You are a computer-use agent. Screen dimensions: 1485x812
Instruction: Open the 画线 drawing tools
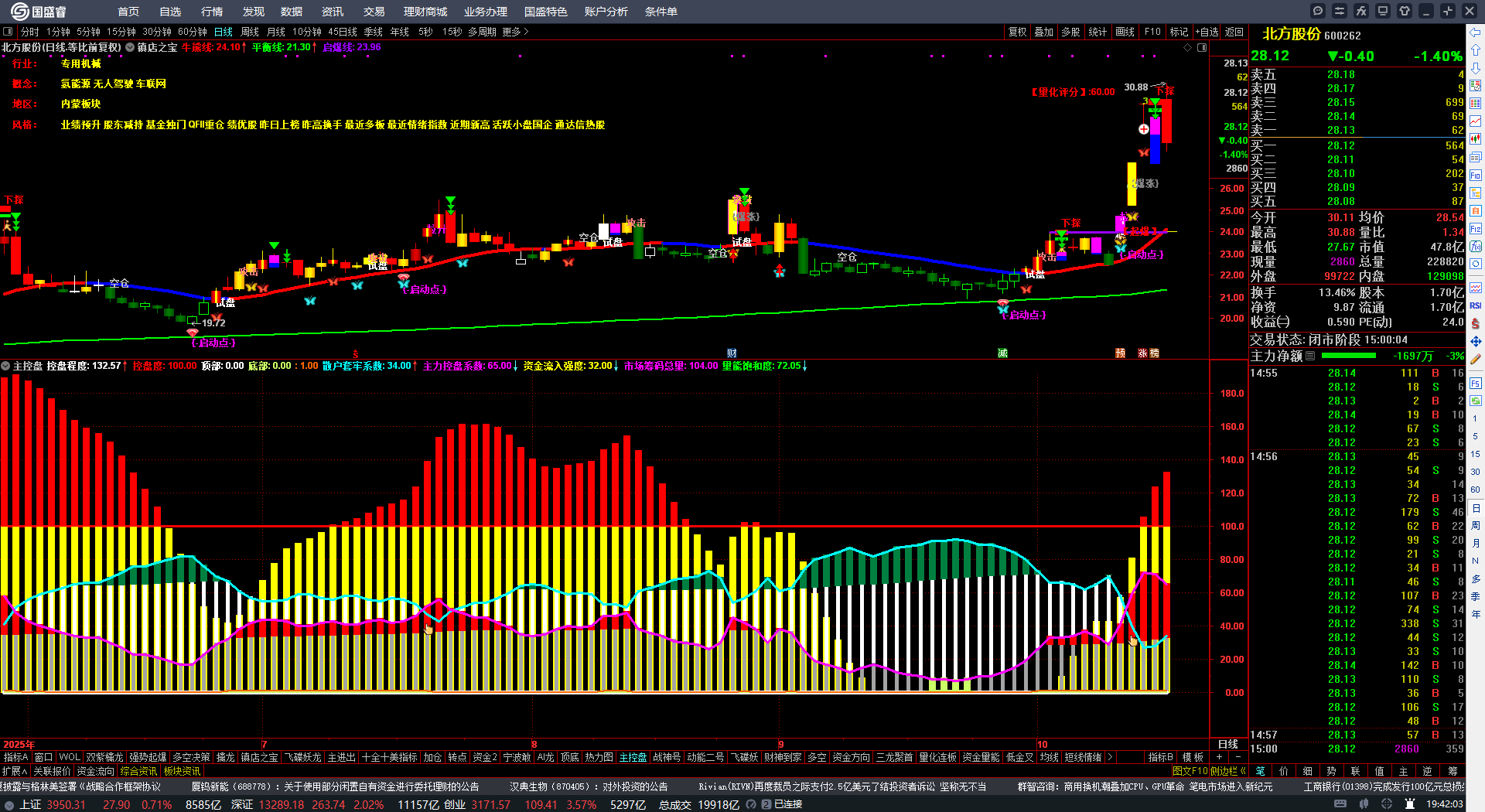tap(1125, 32)
